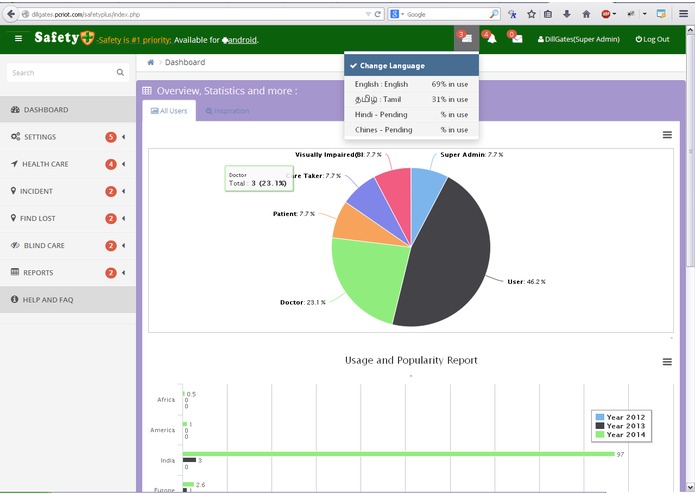Viewport: 695px width, 494px height.
Task: Open Incident sidebar item
Action: (x=68, y=191)
